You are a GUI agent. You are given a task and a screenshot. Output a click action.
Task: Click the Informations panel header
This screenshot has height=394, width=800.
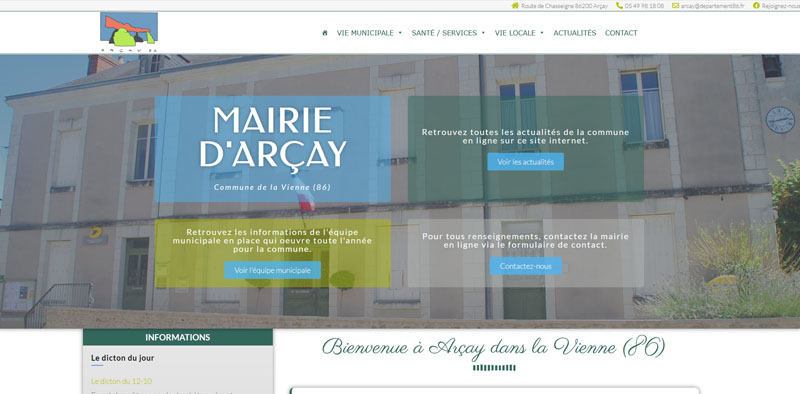(178, 337)
